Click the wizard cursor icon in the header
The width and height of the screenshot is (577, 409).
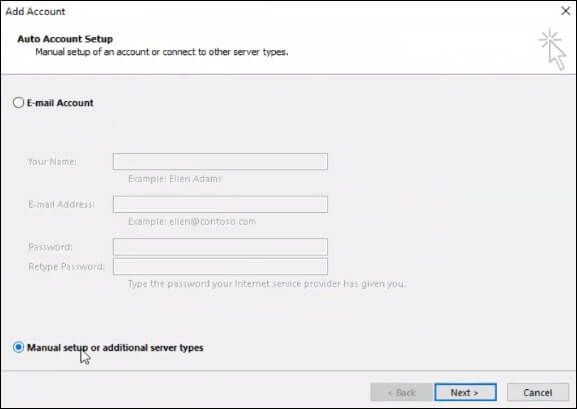[x=553, y=49]
